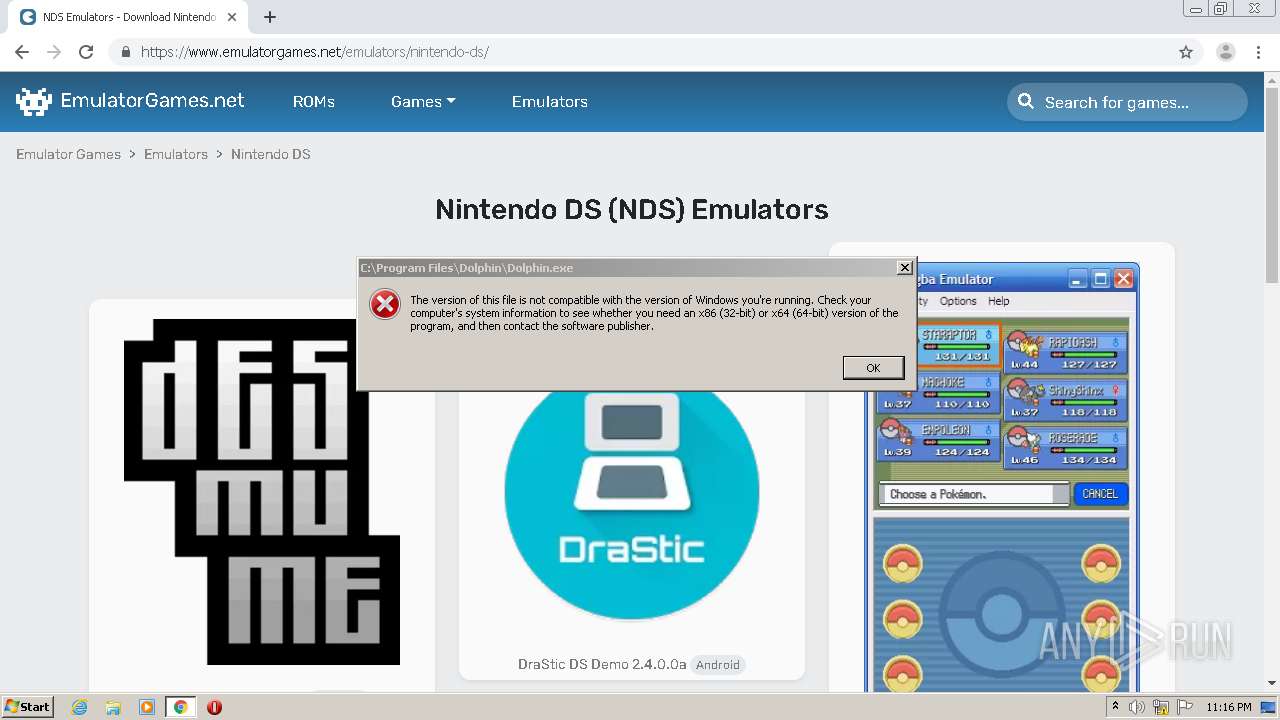Open Emulators breadcrumb link

coord(176,154)
